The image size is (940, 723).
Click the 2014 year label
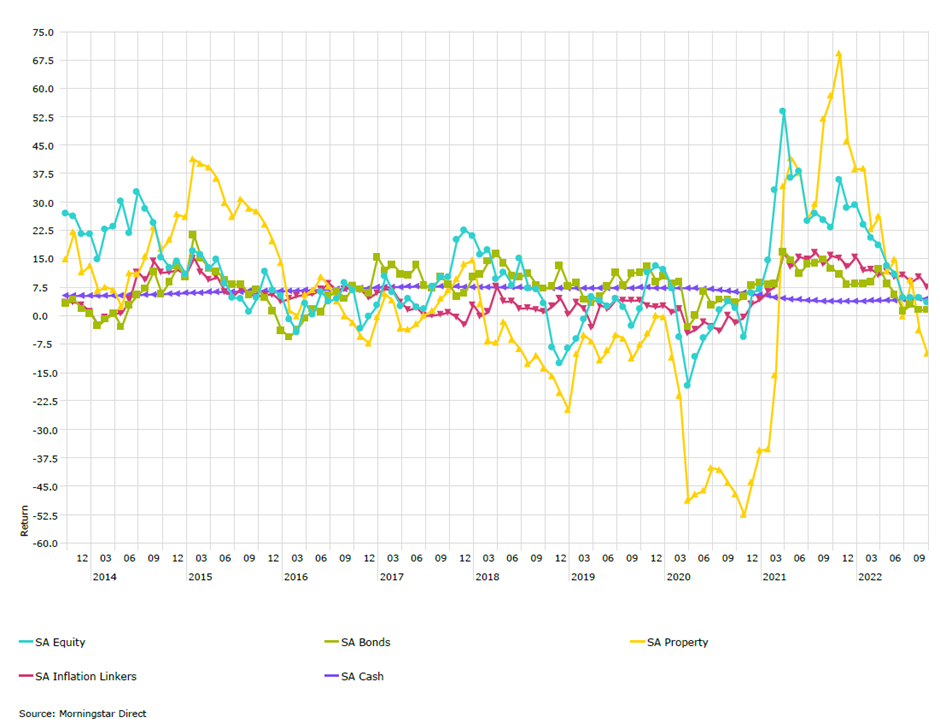(104, 577)
